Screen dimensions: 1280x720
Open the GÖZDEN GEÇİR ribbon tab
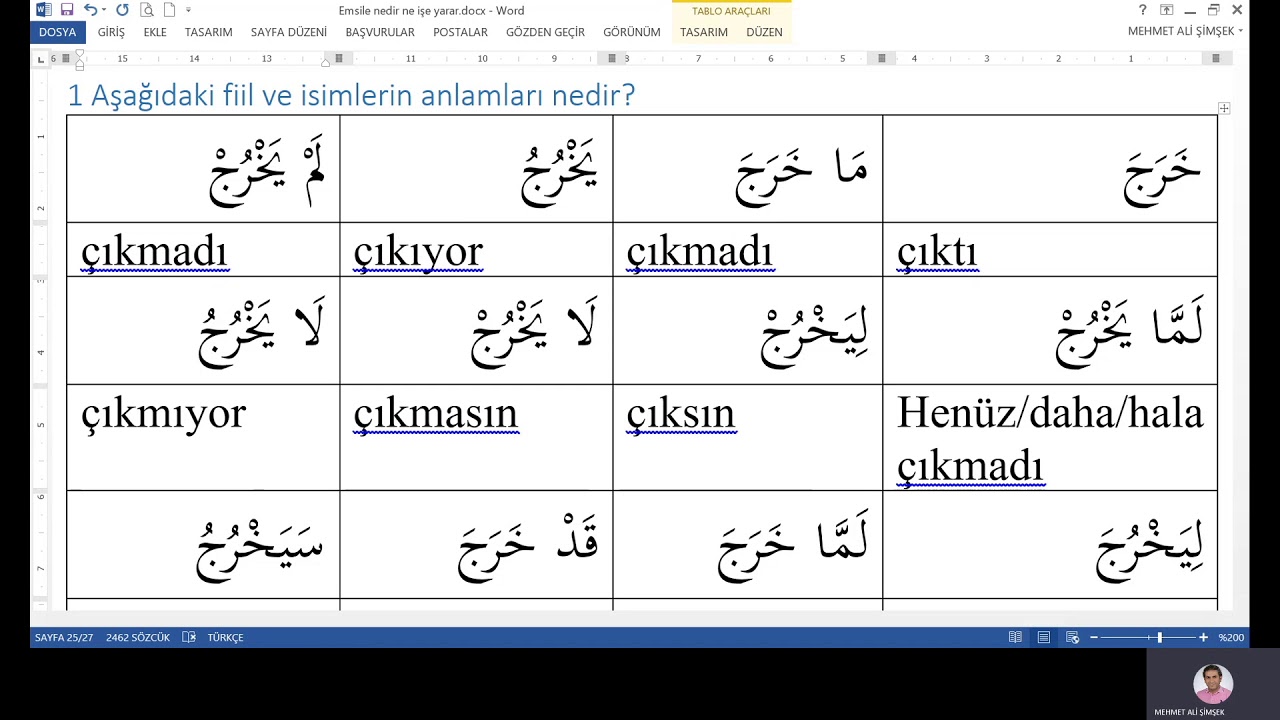[x=545, y=32]
